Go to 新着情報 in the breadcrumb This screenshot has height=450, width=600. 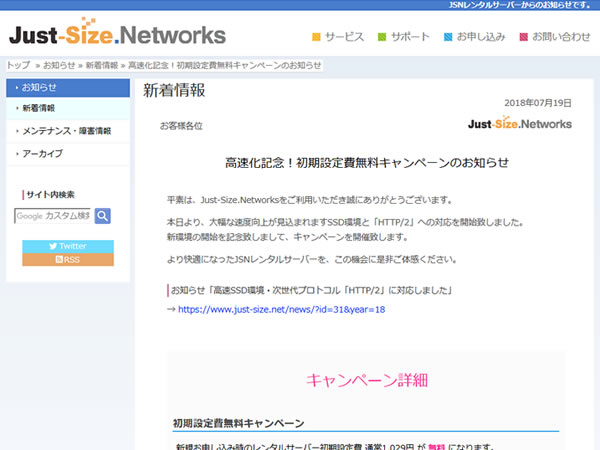pyautogui.click(x=101, y=65)
